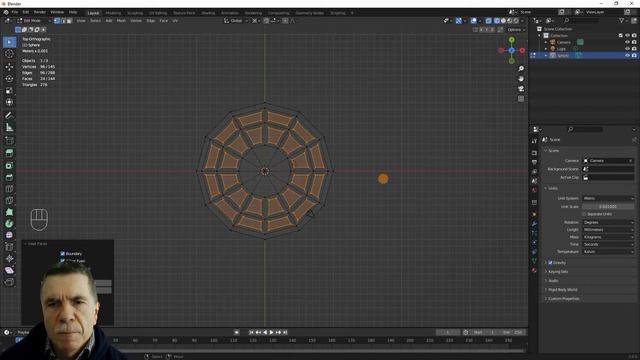Image resolution: width=640 pixels, height=360 pixels.
Task: Open the Render menu
Action: [40, 12]
